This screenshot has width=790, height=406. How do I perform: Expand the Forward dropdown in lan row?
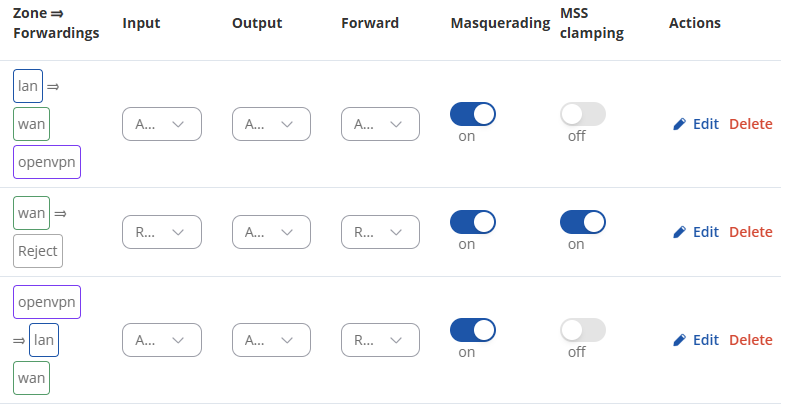point(380,124)
